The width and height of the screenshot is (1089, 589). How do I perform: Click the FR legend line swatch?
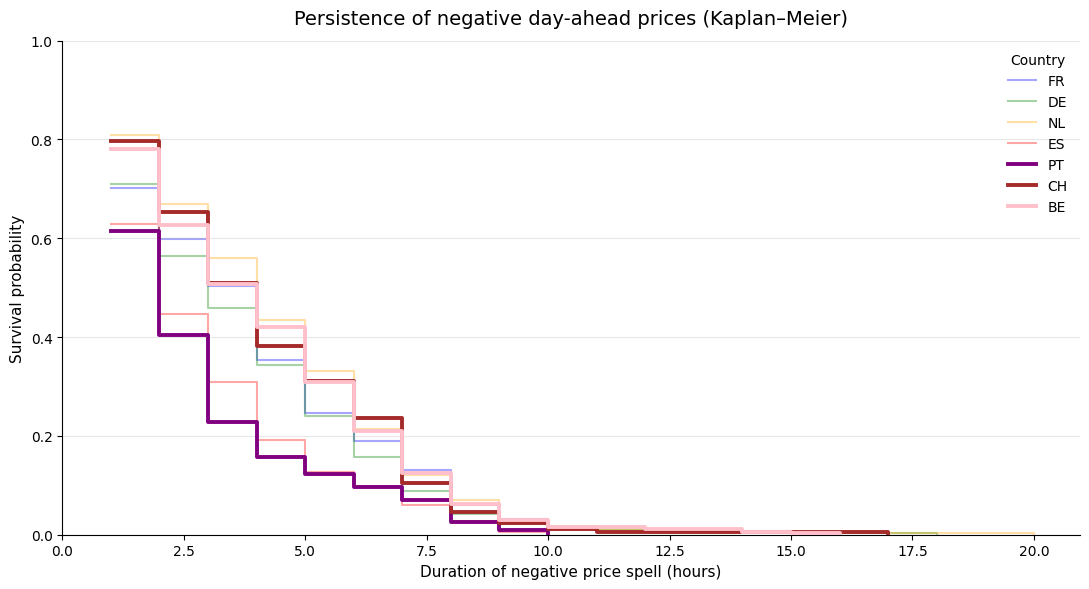click(x=1022, y=81)
